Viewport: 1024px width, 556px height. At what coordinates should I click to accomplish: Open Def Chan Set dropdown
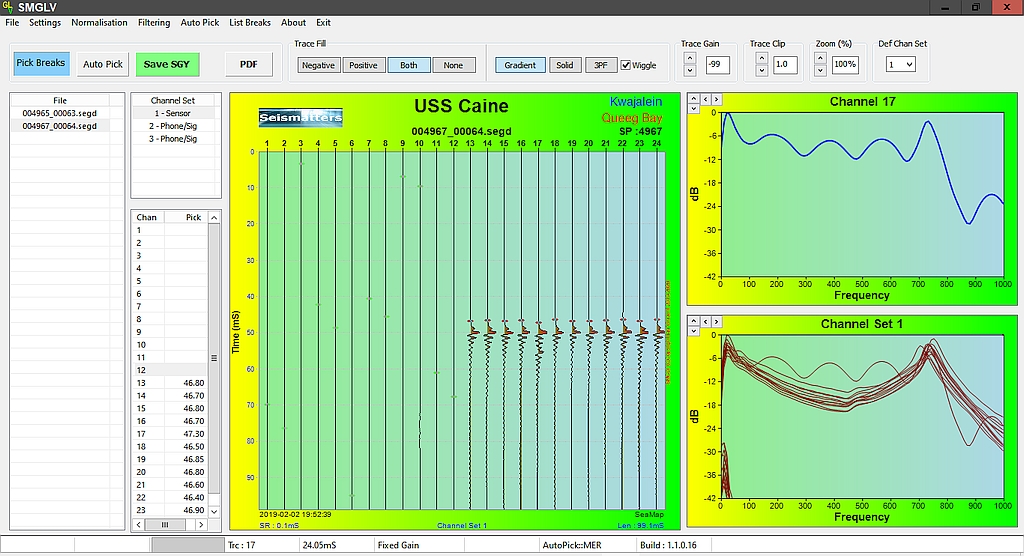pos(901,64)
